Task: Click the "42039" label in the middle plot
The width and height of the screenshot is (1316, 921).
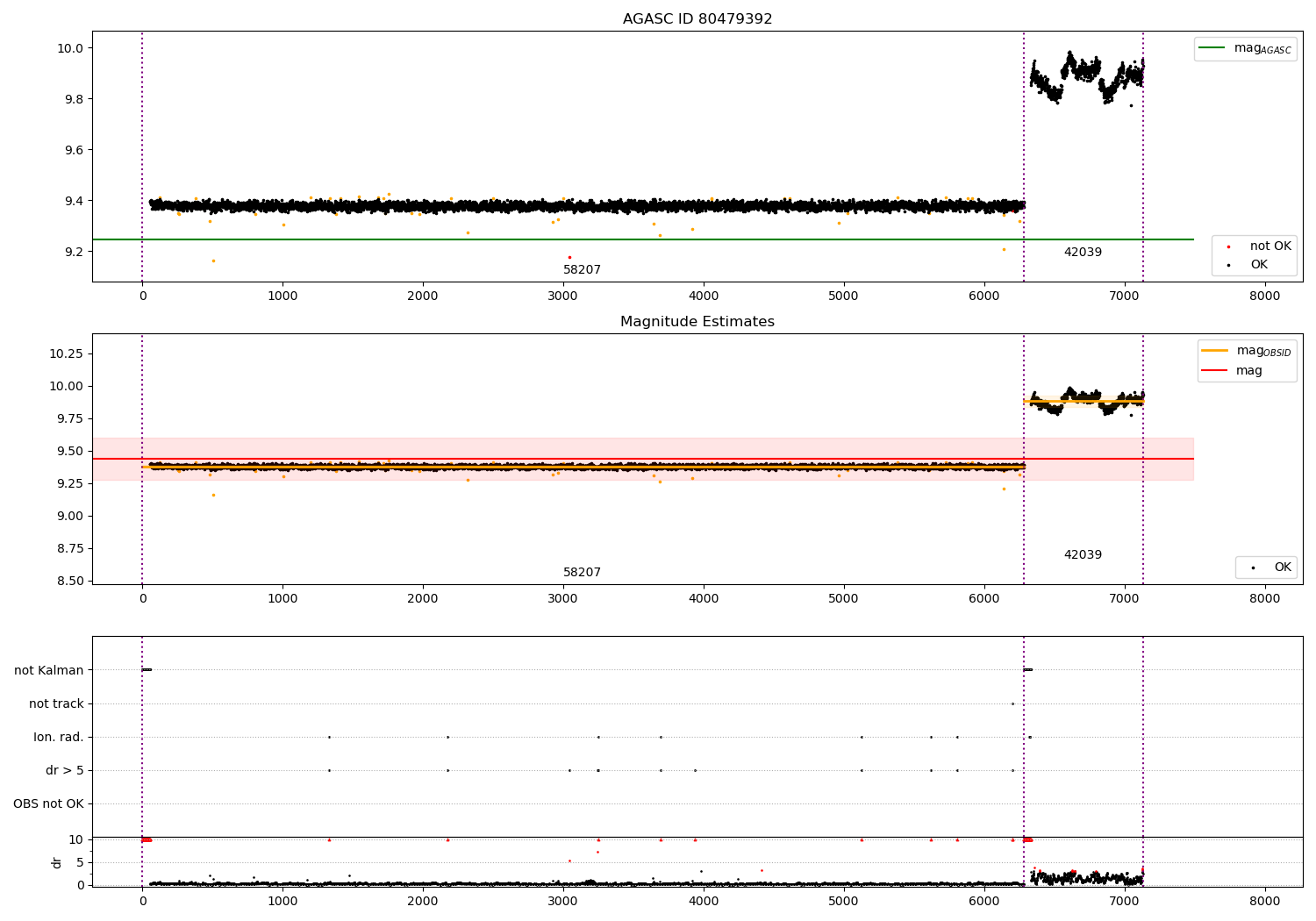Action: point(1083,555)
